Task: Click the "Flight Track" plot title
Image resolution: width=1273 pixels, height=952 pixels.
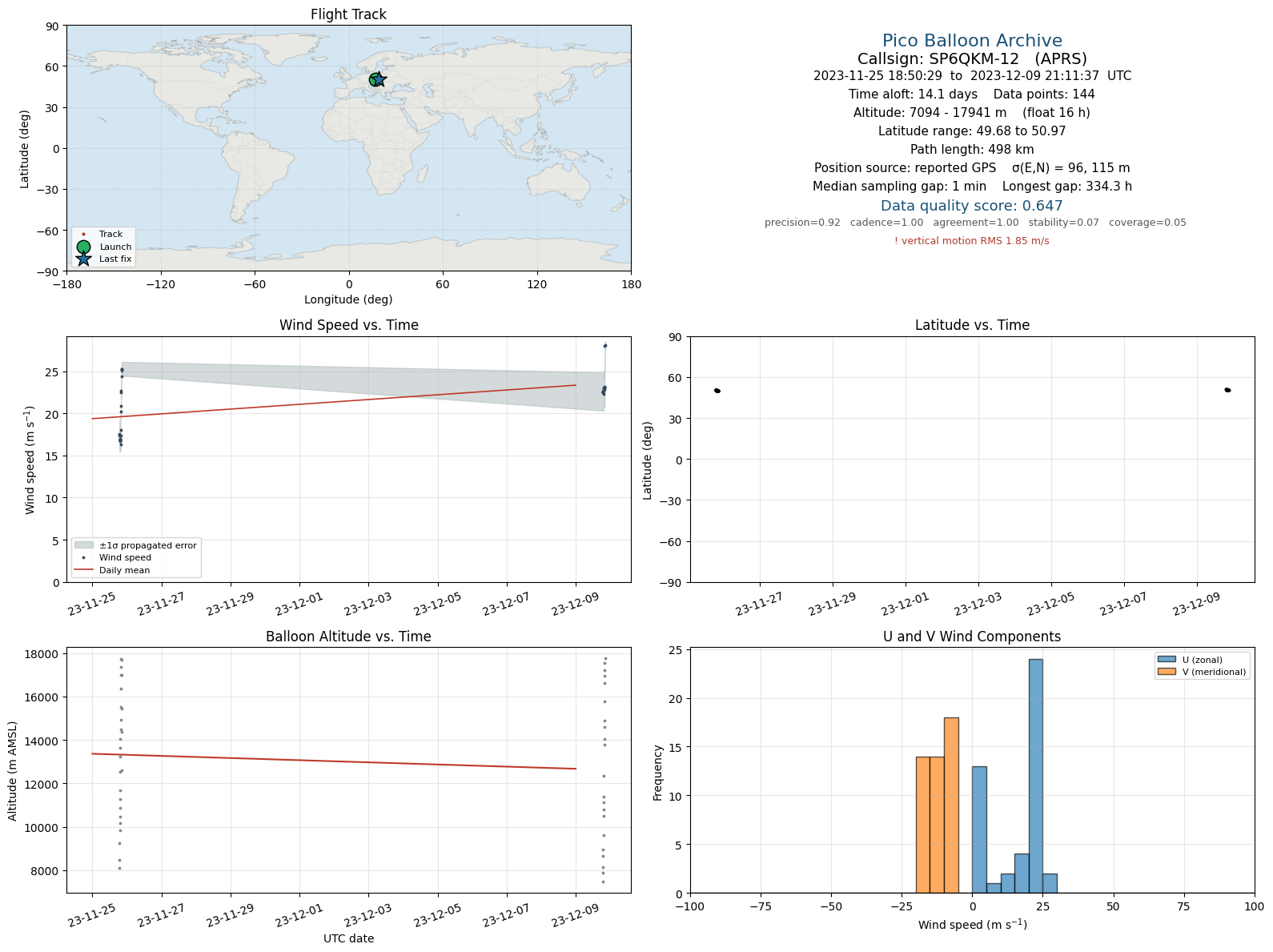Action: 348,14
